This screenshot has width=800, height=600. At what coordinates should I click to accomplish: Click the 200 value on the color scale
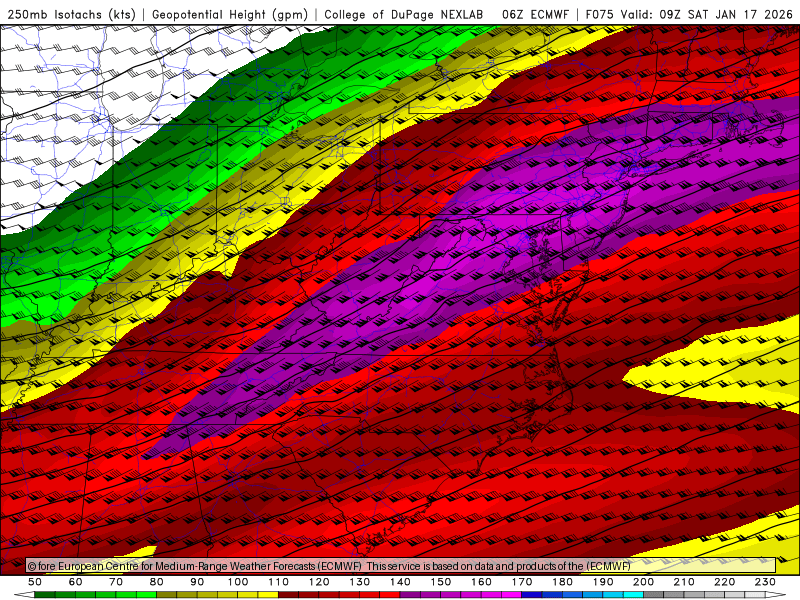coord(644,582)
